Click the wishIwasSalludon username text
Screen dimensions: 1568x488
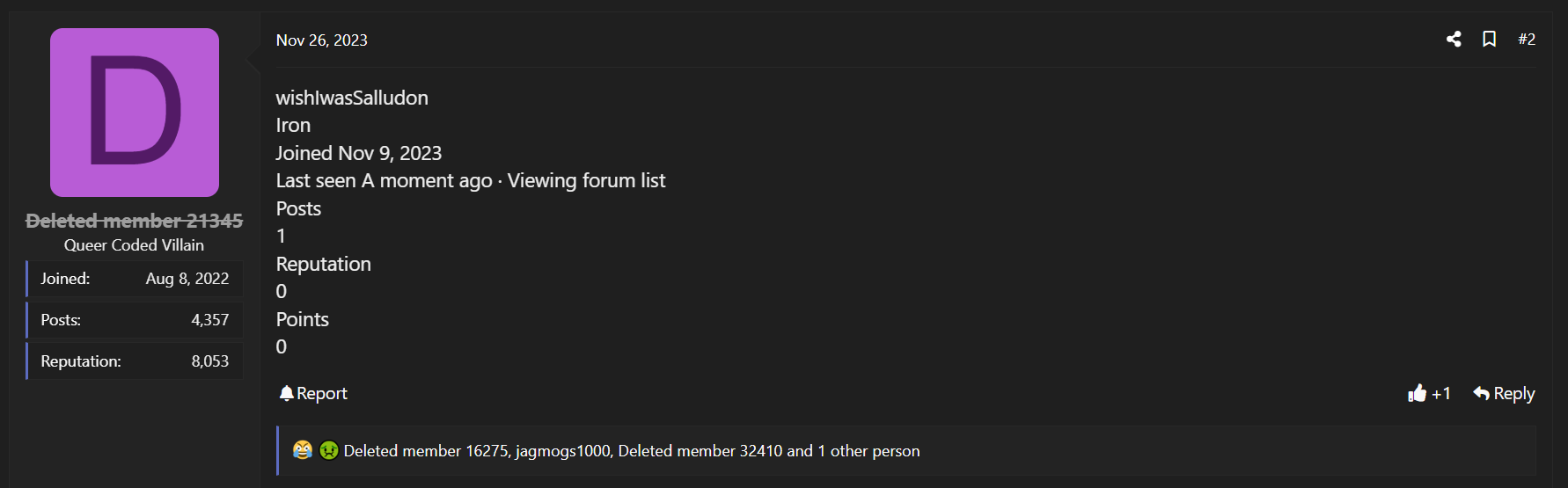[352, 98]
